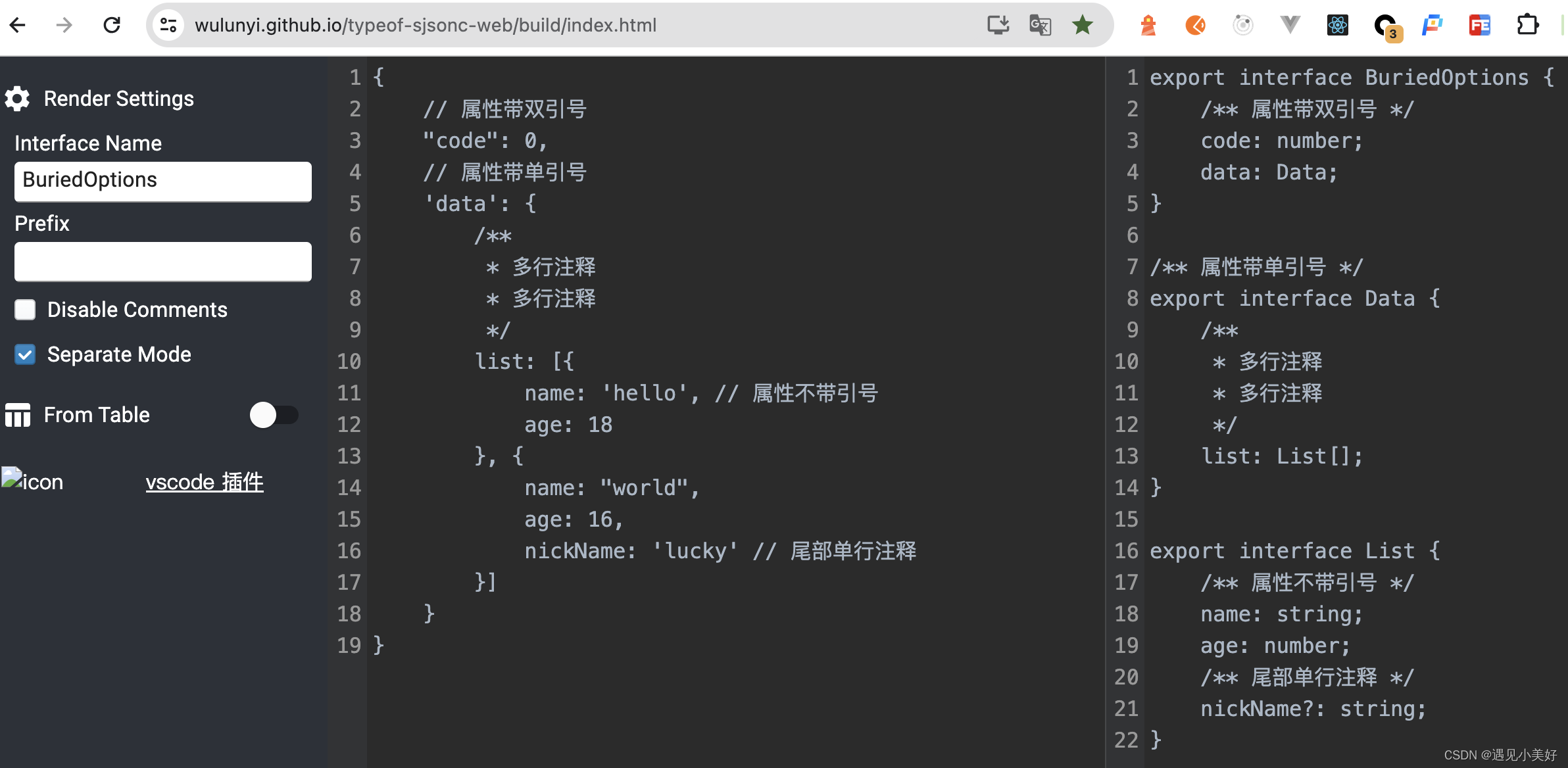The image size is (1568, 768).
Task: Click the install page icon in address bar
Action: [x=998, y=25]
